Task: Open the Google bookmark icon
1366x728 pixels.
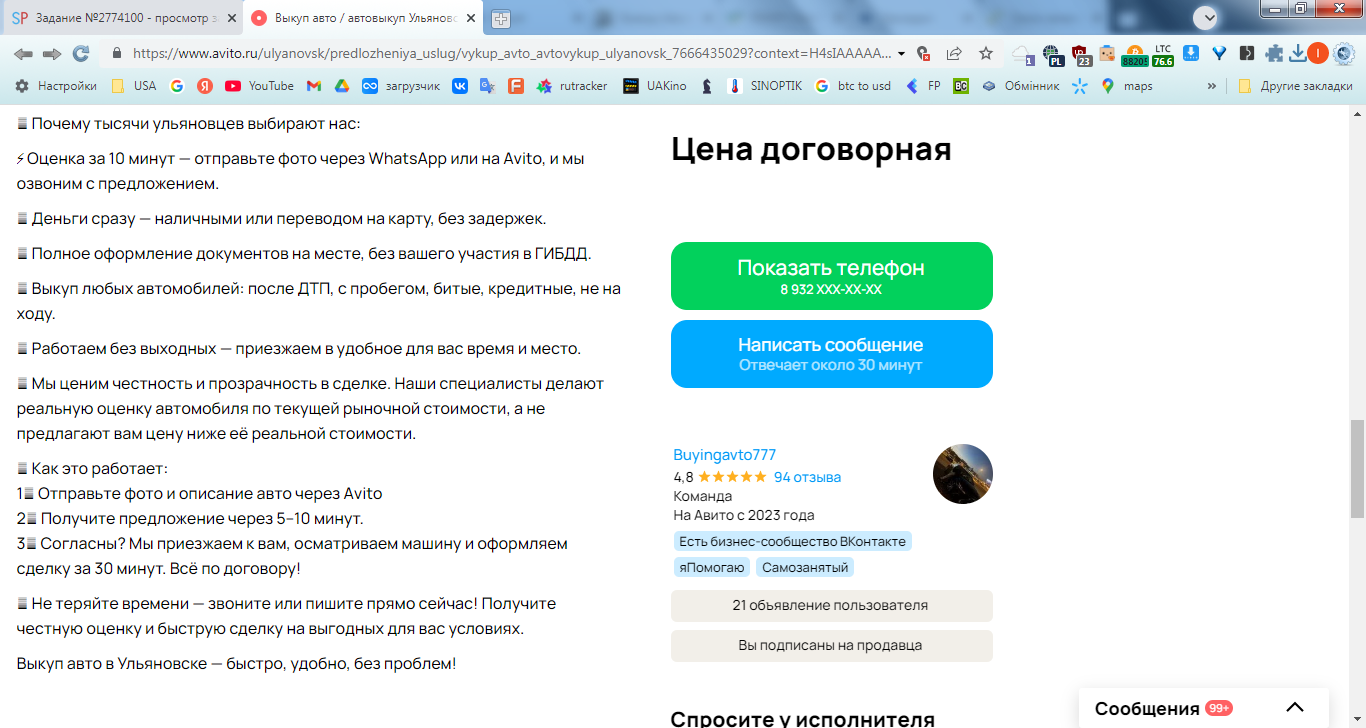Action: click(177, 86)
